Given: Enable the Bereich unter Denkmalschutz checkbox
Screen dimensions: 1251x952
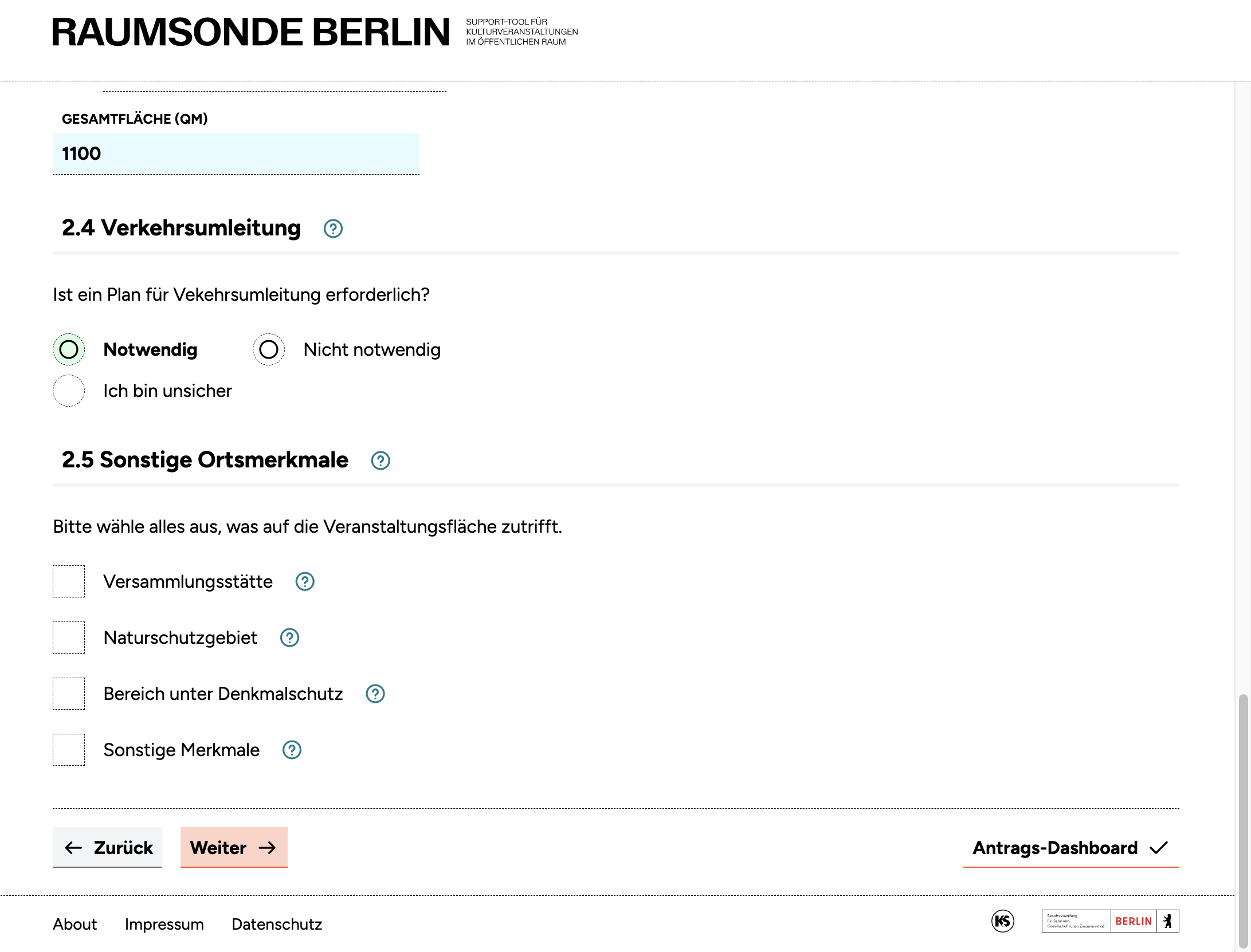Looking at the screenshot, I should tap(69, 694).
